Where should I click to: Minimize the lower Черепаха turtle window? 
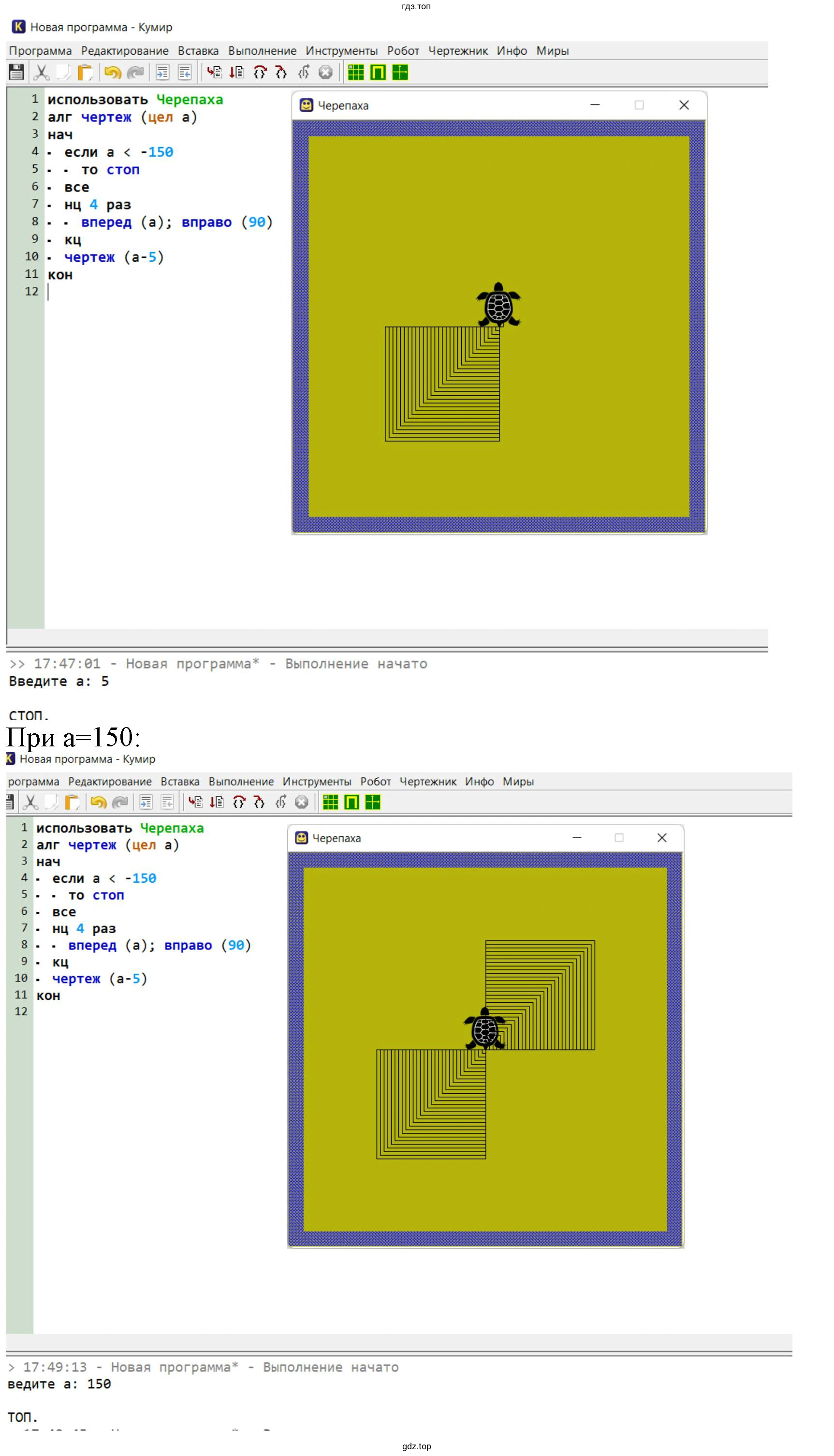coord(577,838)
